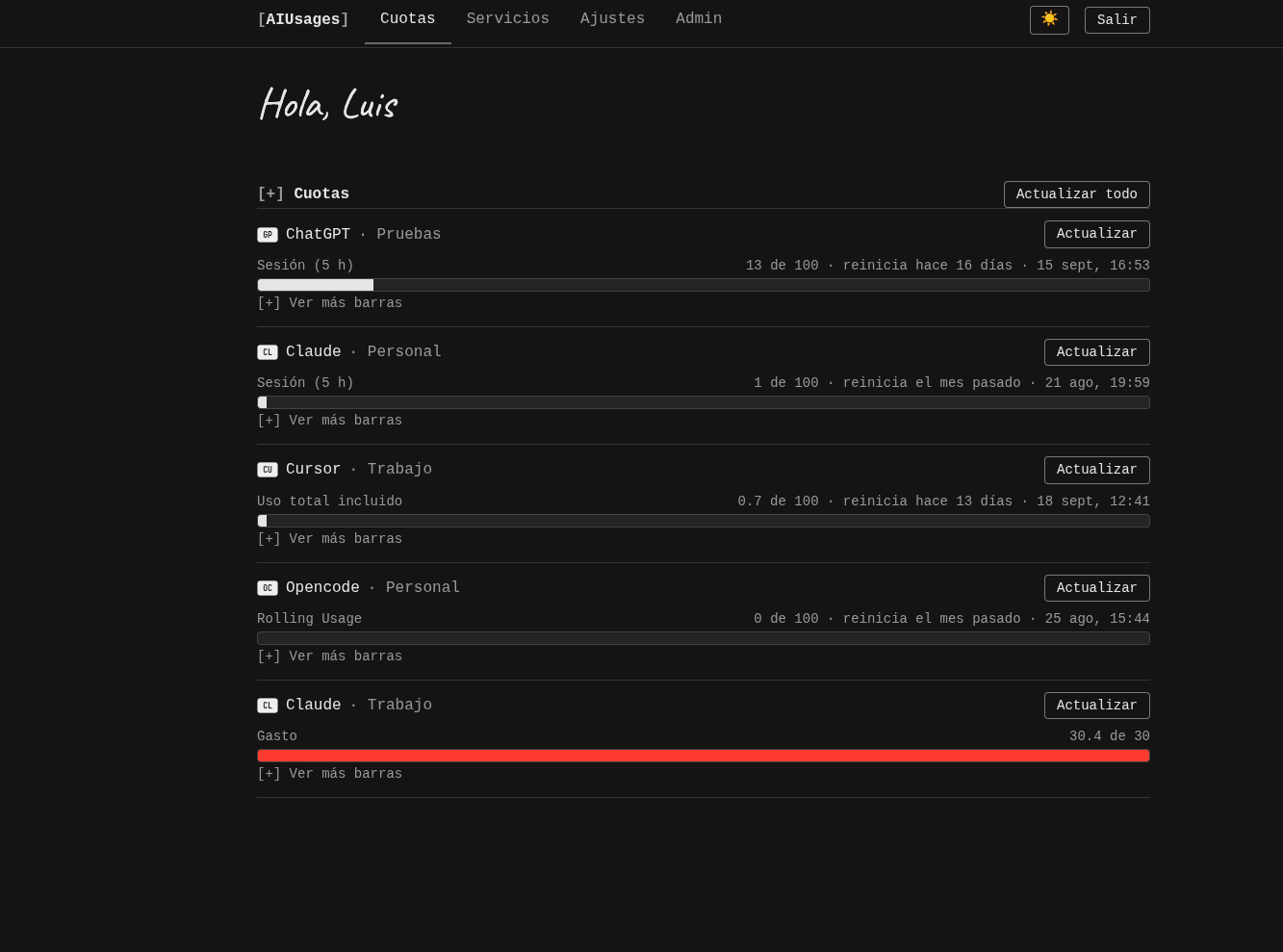Collapse the Cuotas section header
The height and width of the screenshot is (952, 1283).
pos(303,194)
